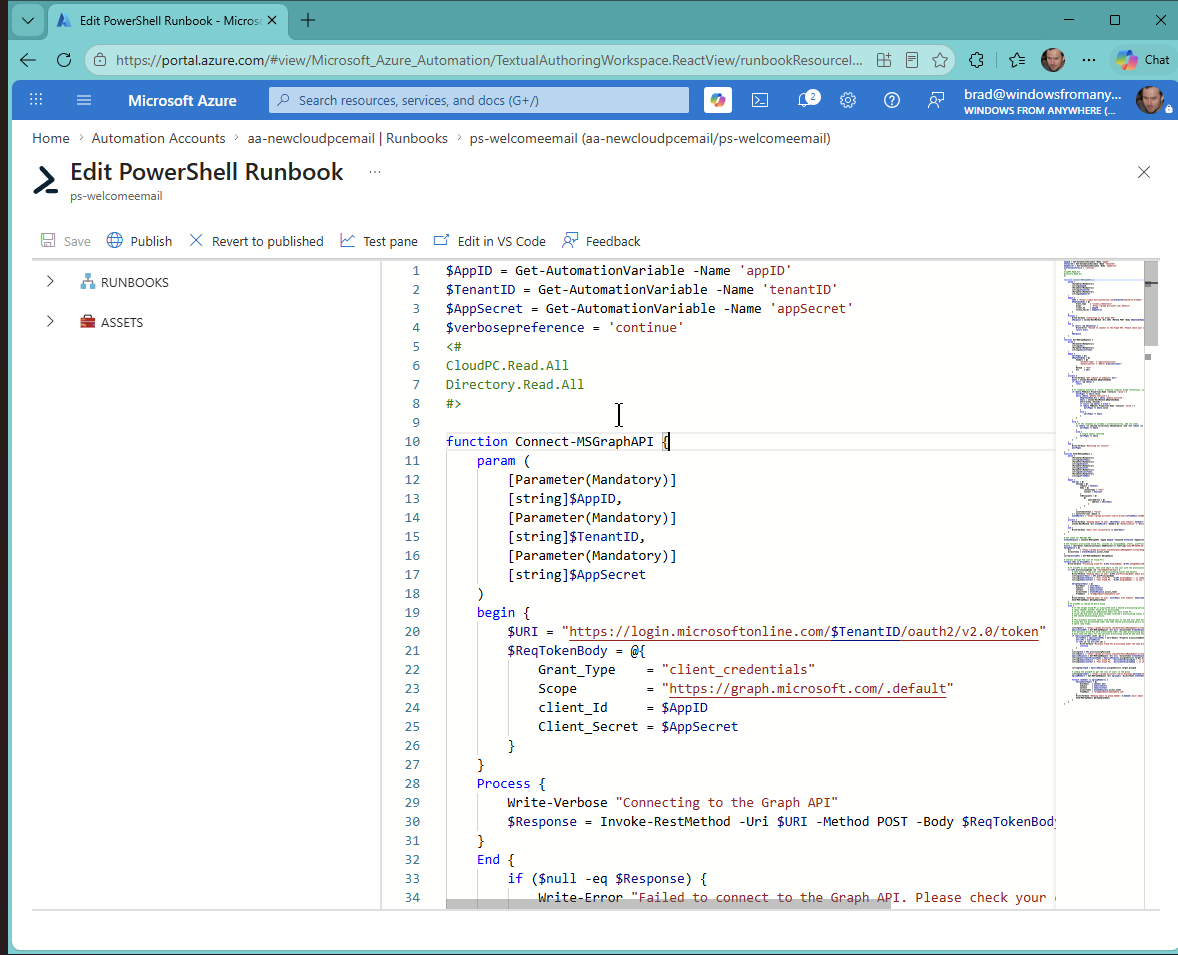
Task: Go back to previous page
Action: pyautogui.click(x=28, y=60)
